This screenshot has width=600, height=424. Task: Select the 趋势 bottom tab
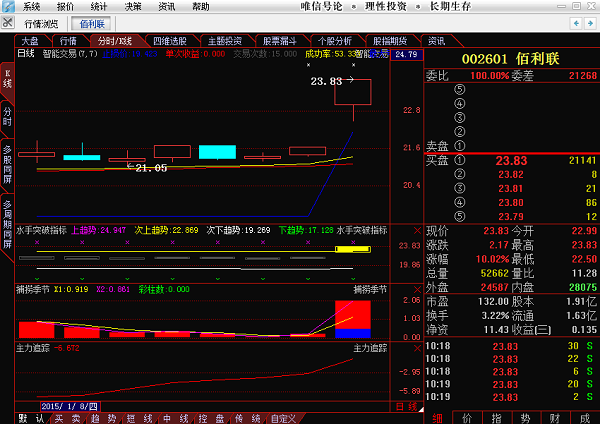pos(103,418)
